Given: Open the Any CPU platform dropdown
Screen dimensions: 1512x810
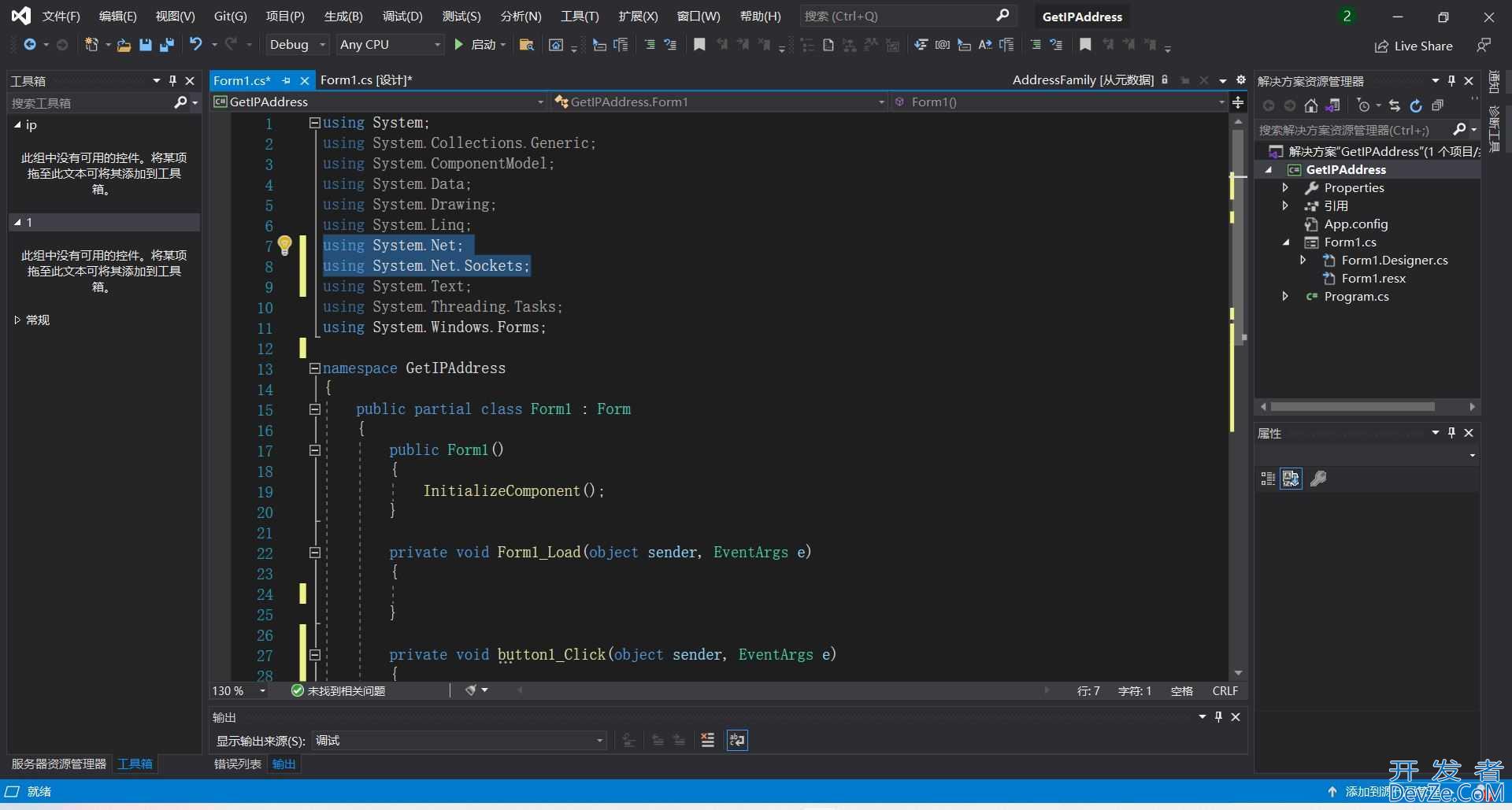Looking at the screenshot, I should point(390,45).
